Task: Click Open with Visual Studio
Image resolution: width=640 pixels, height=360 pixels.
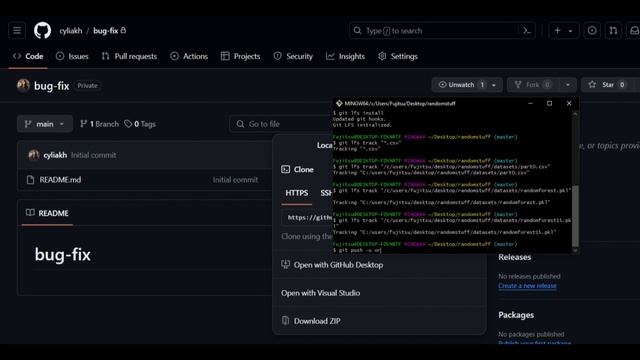Action: (x=320, y=293)
